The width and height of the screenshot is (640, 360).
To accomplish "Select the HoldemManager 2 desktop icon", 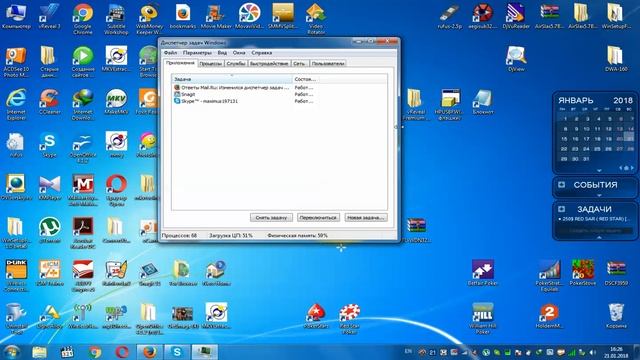I will [549, 317].
